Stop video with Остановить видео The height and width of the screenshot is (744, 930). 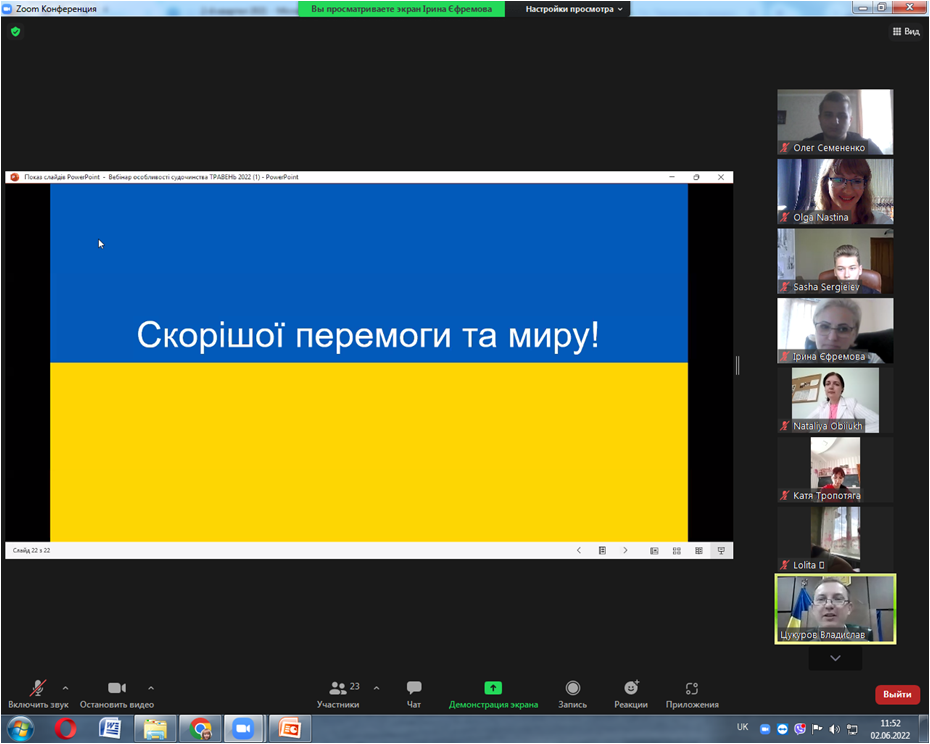tap(117, 693)
